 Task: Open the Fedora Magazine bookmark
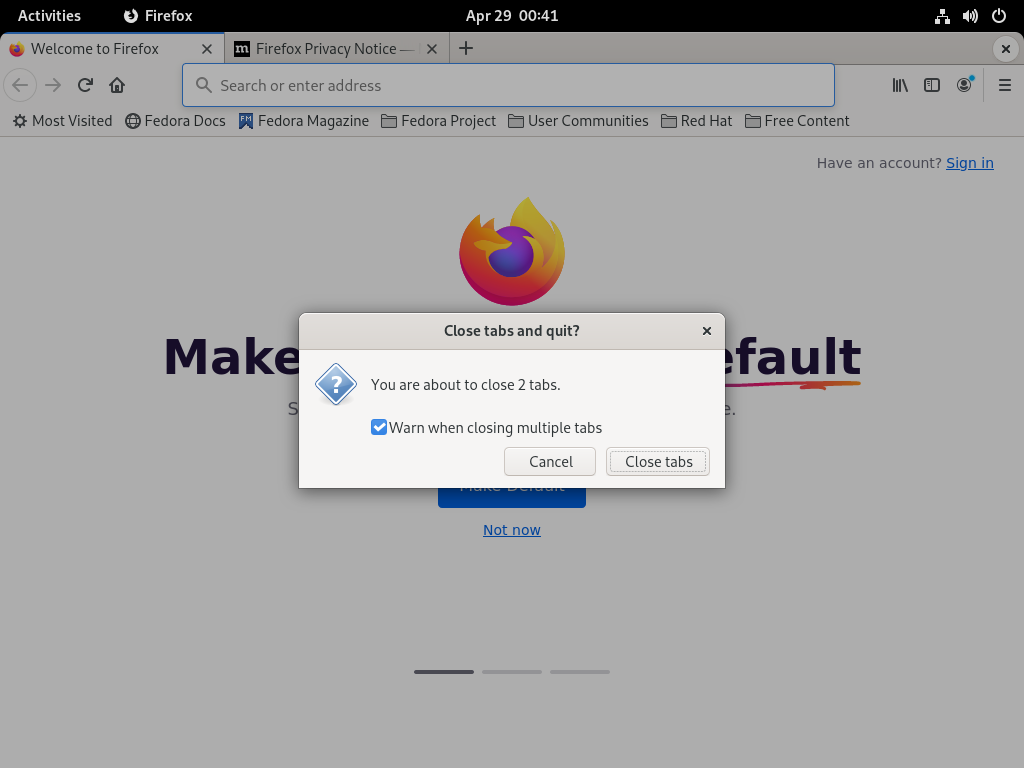pyautogui.click(x=304, y=121)
